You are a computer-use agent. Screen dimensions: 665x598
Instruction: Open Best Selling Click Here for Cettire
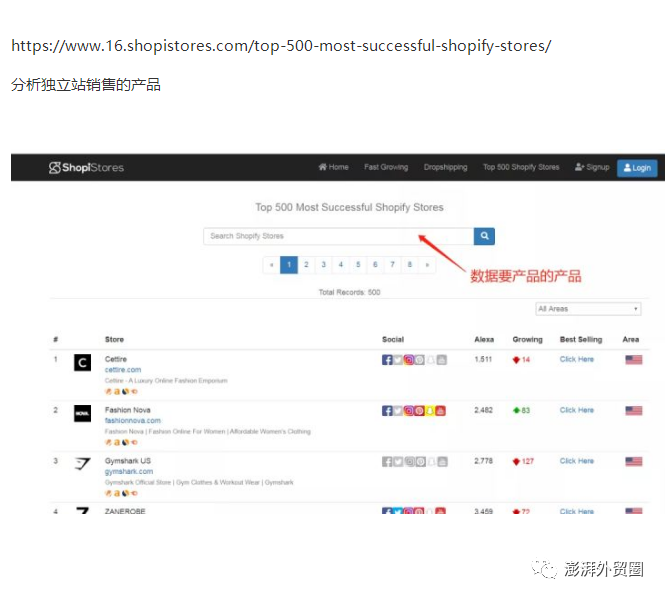pos(576,359)
